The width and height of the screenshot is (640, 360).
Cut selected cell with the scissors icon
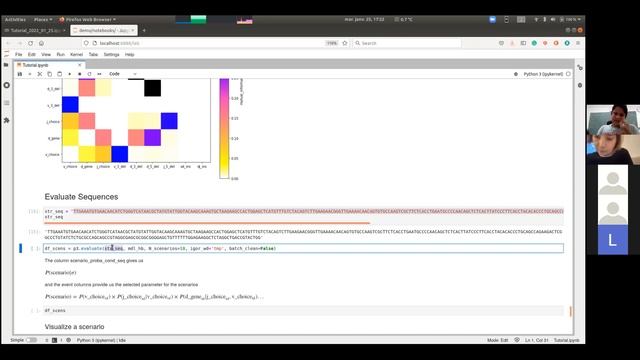coord(40,74)
